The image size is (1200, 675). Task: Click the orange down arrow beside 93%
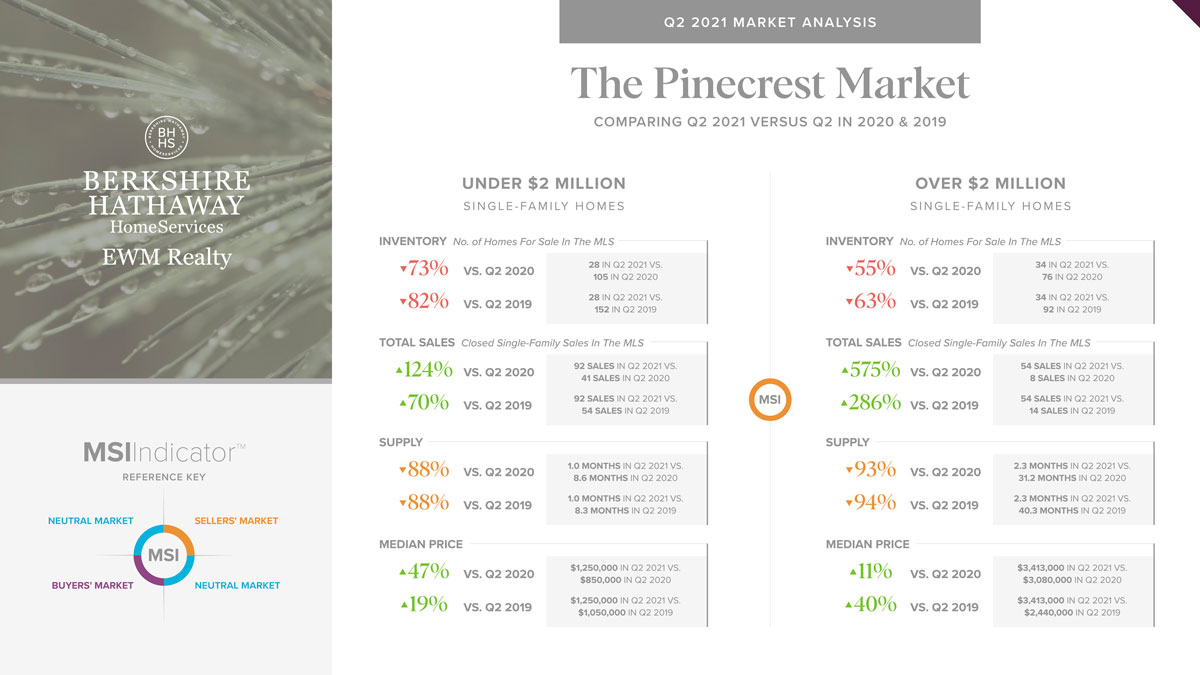pyautogui.click(x=849, y=470)
